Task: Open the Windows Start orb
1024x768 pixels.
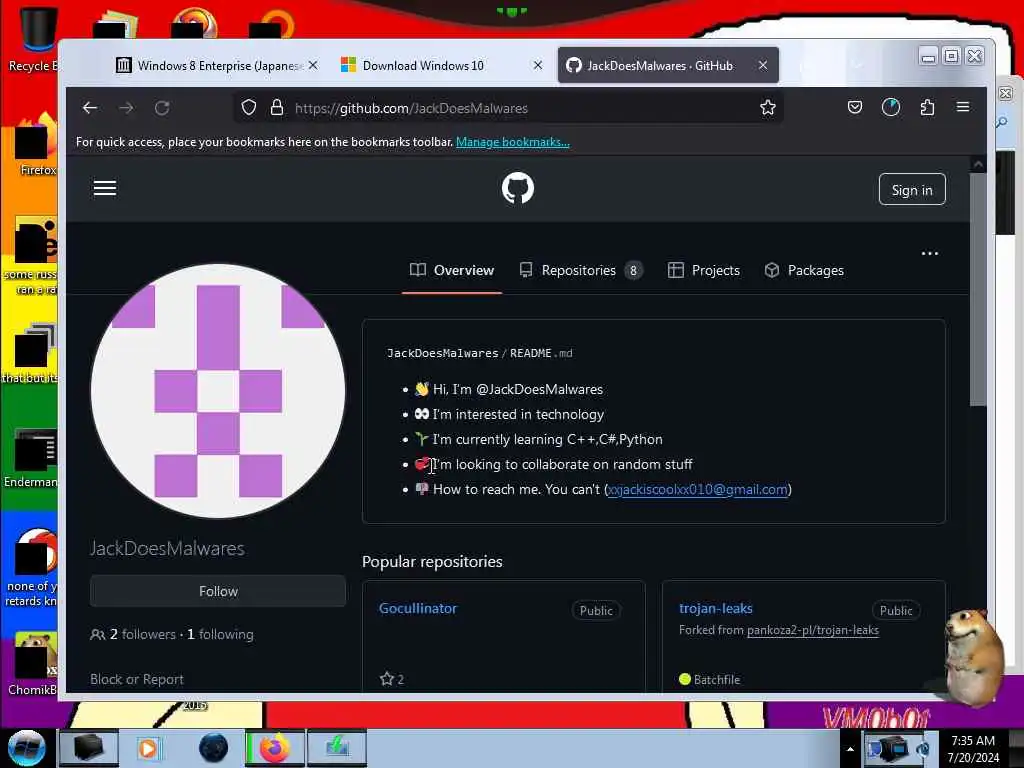Action: [x=27, y=748]
